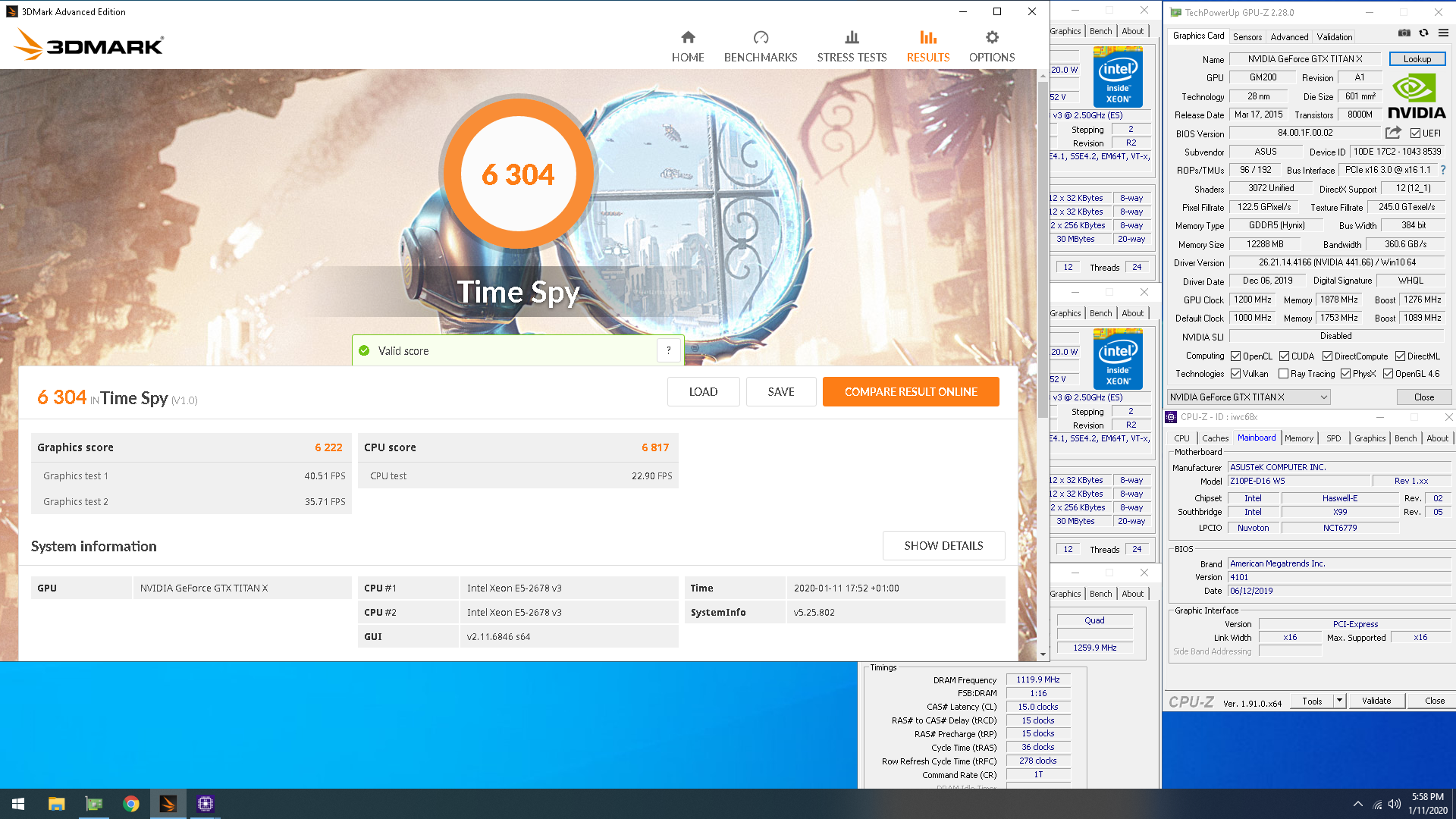This screenshot has height=819, width=1456.
Task: Show hidden tray icons chevron
Action: 1357,804
